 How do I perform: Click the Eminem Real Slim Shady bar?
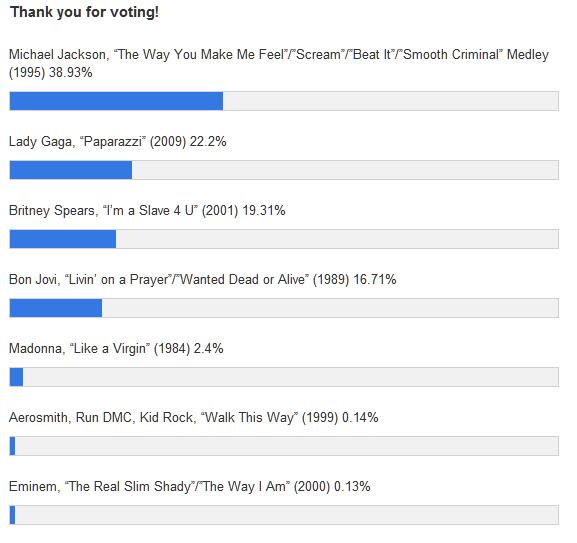point(284,515)
